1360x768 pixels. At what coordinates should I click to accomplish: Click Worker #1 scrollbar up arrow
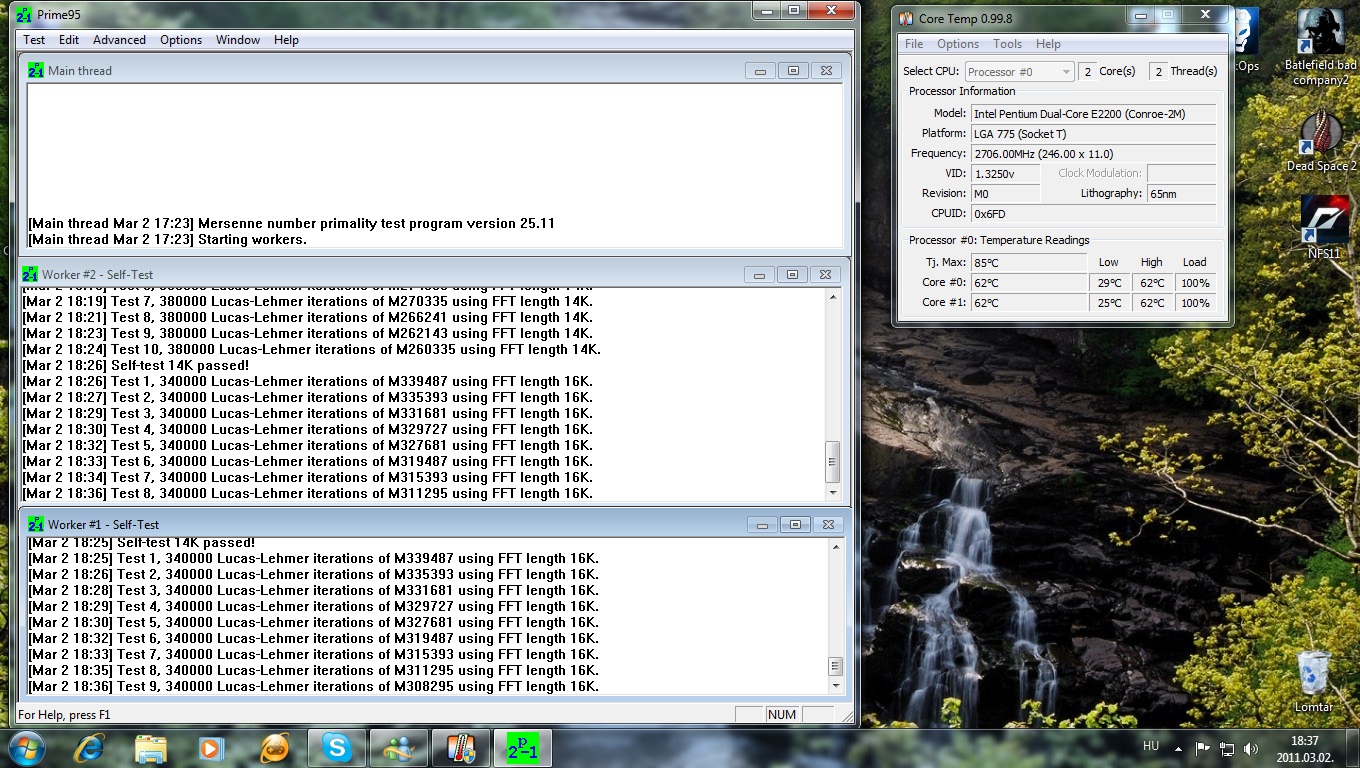[837, 546]
